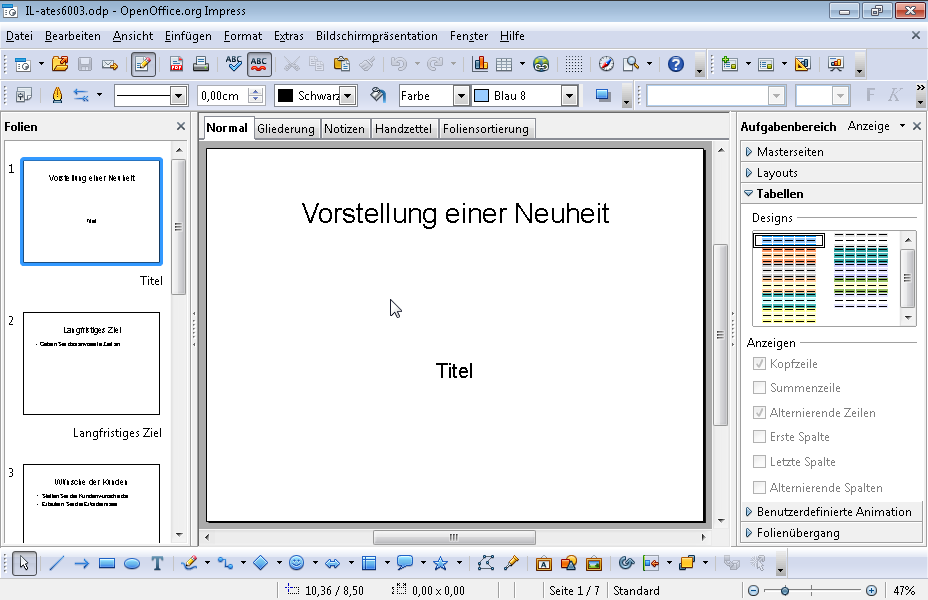928x600 pixels.
Task: Click the 47% zoom value in status bar
Action: coord(904,591)
